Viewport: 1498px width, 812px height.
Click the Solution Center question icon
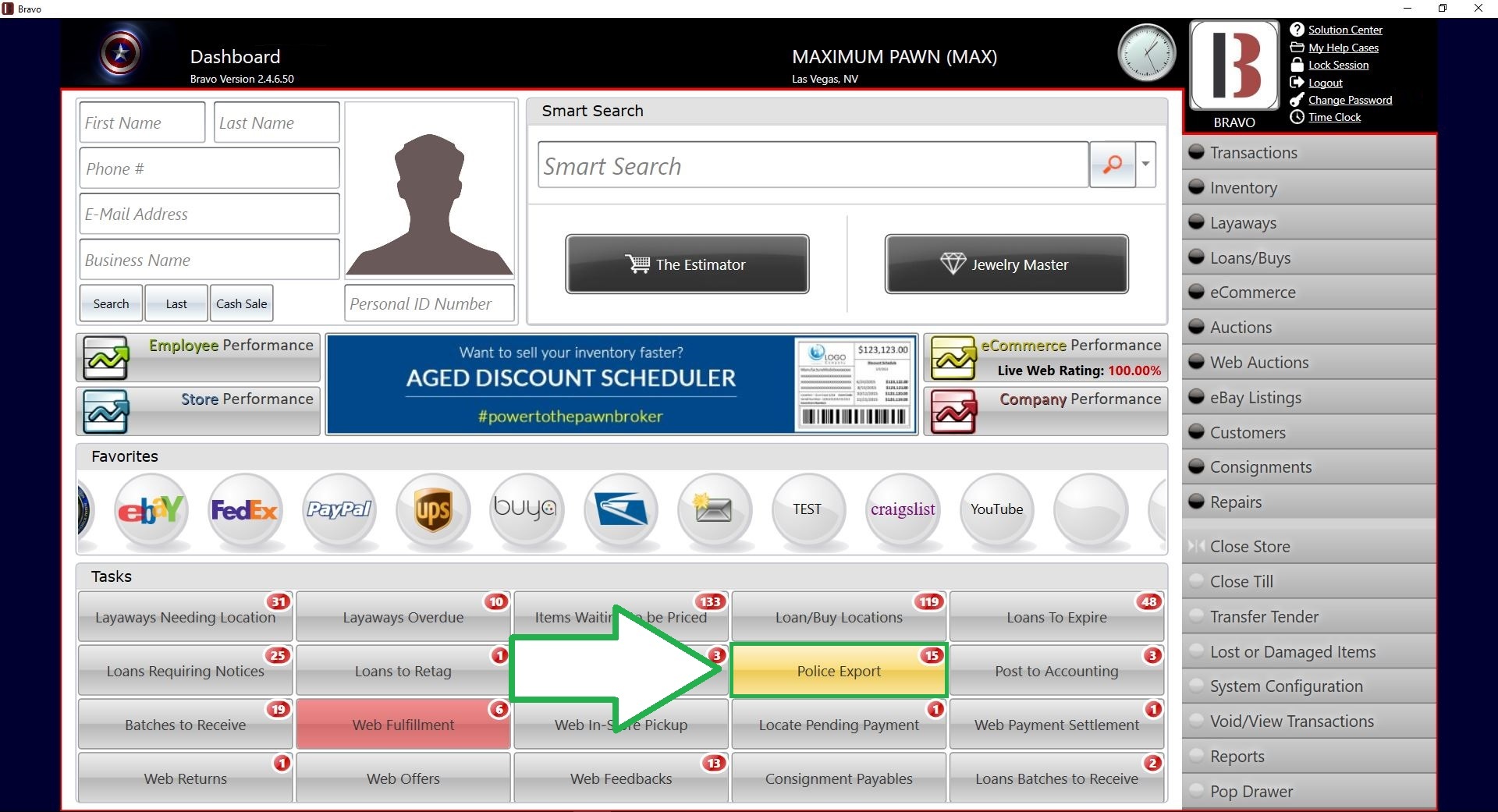tap(1297, 30)
